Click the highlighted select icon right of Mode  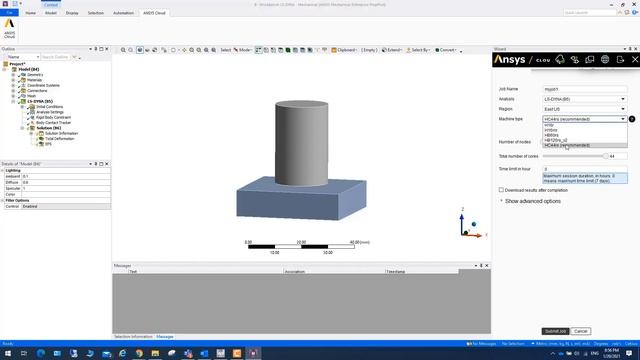point(258,50)
